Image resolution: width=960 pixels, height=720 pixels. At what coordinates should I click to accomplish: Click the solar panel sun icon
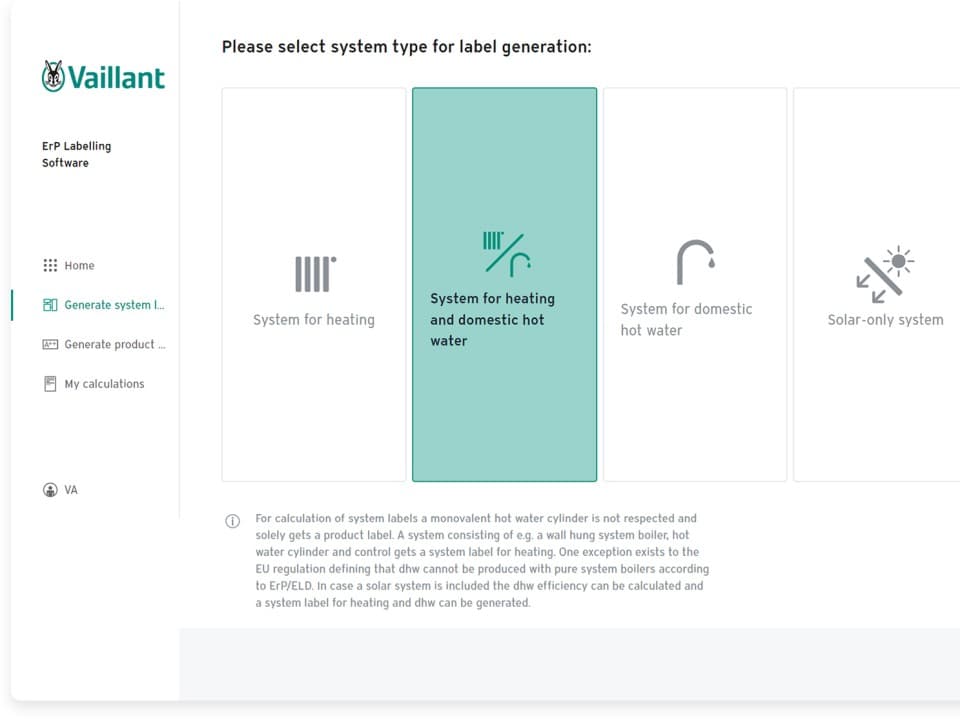point(885,273)
